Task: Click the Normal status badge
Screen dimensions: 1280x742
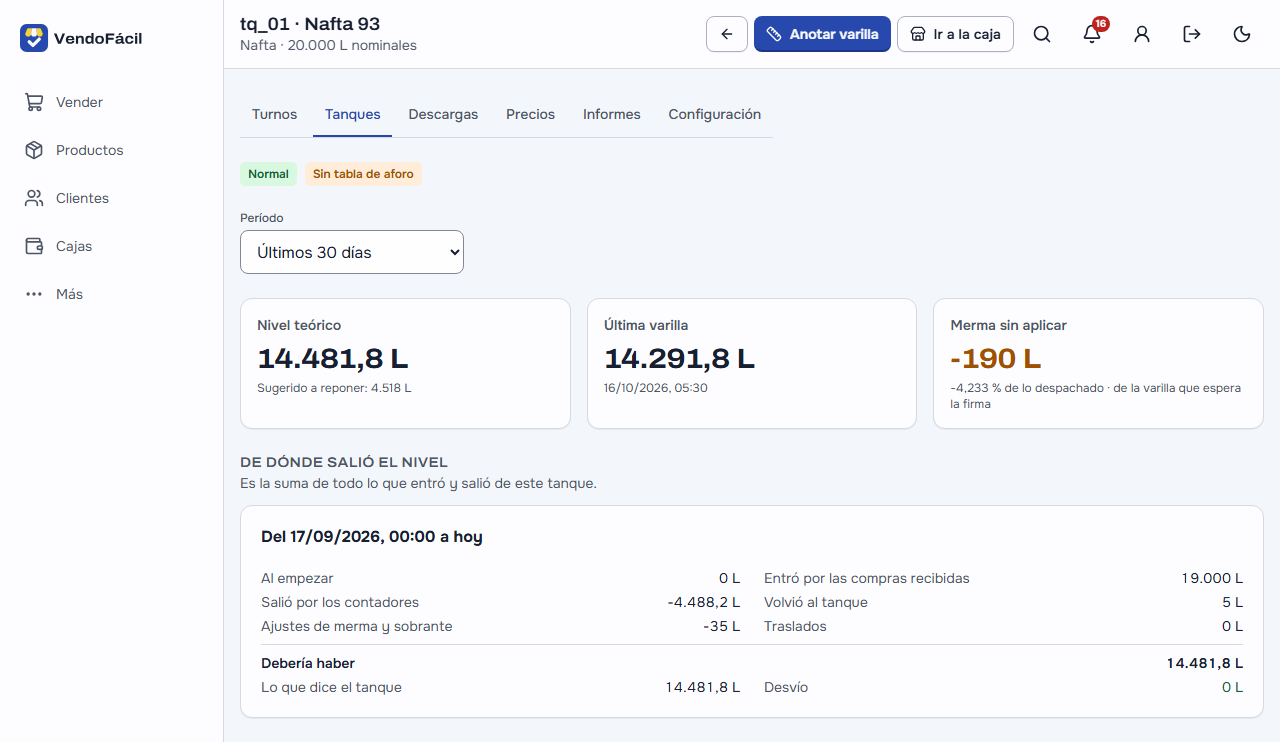Action: tap(268, 174)
